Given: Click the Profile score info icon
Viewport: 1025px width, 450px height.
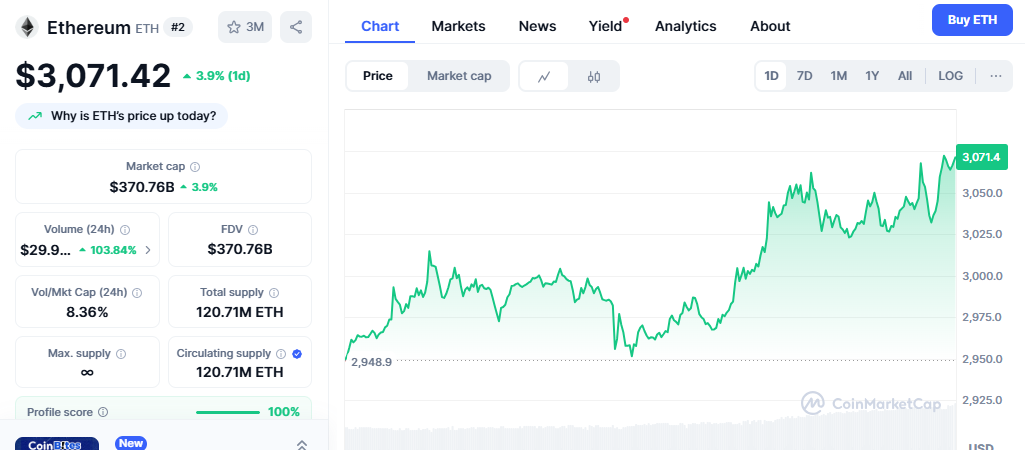Looking at the screenshot, I should click(x=103, y=412).
